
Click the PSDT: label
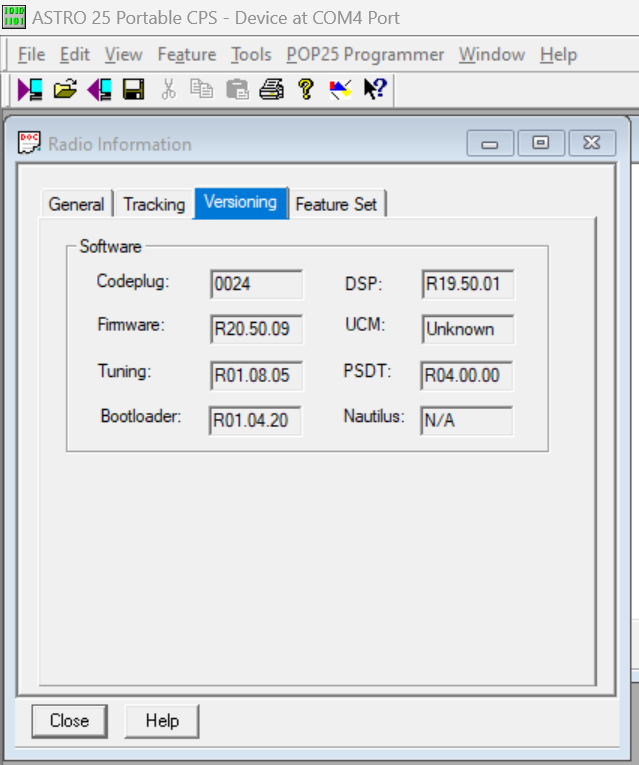(x=367, y=371)
